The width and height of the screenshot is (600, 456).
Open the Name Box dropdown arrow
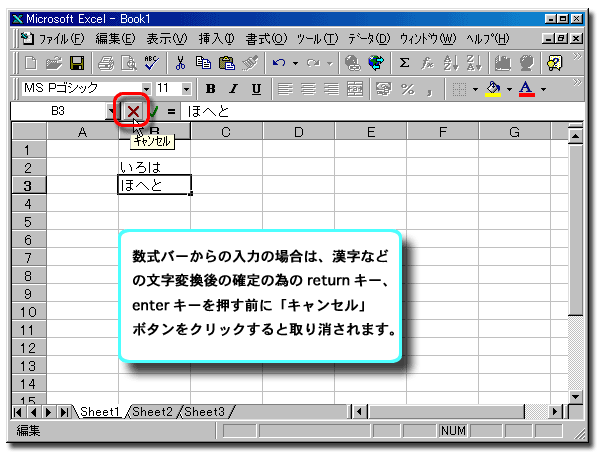(x=111, y=111)
